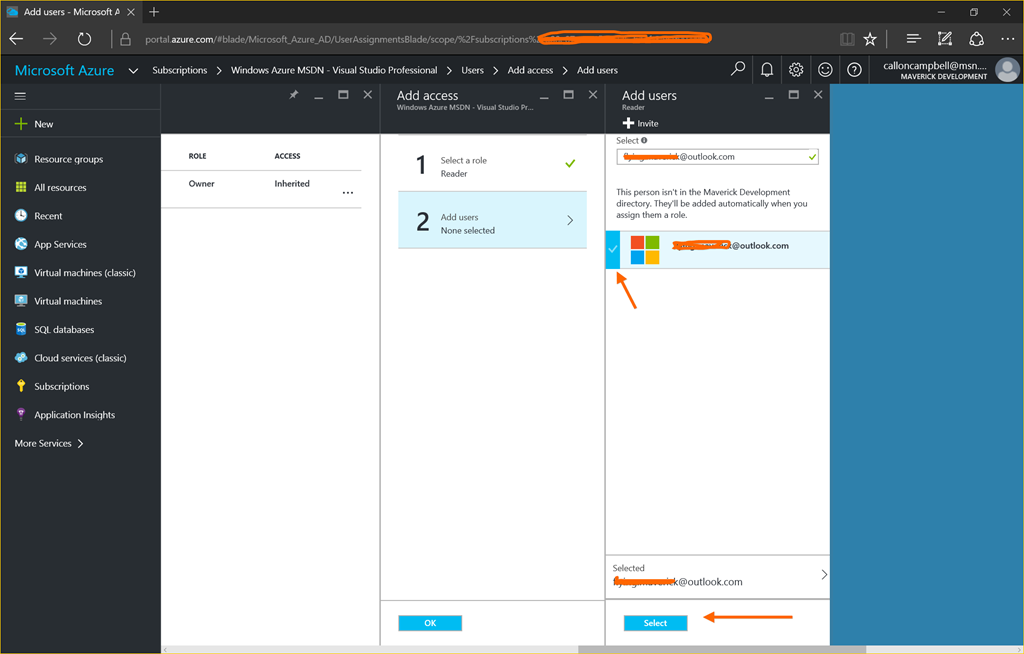Screen dimensions: 1024x654
Task: Expand More Services chevron
Action: [x=80, y=444]
